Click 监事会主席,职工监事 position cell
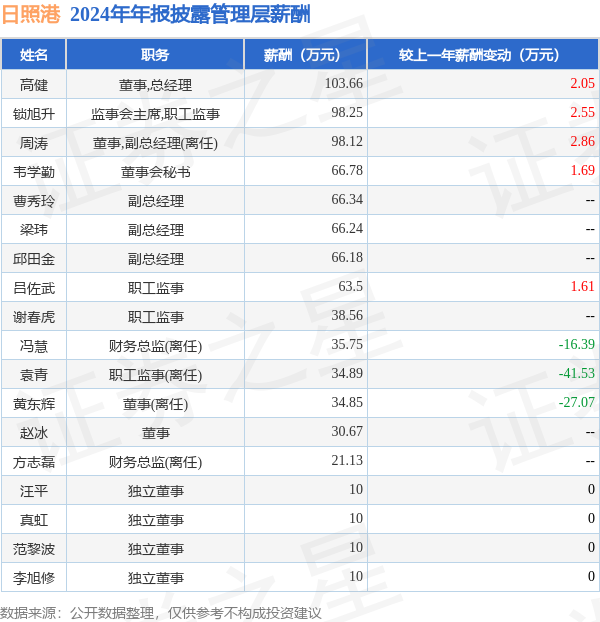Viewport: 600px width, 622px height. (x=155, y=114)
